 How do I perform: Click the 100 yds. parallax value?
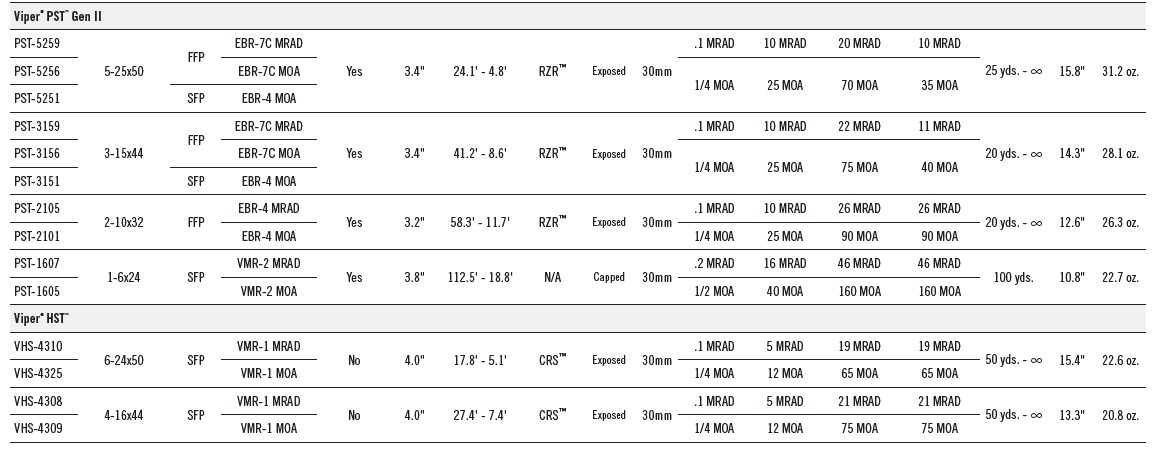[x=1014, y=278]
